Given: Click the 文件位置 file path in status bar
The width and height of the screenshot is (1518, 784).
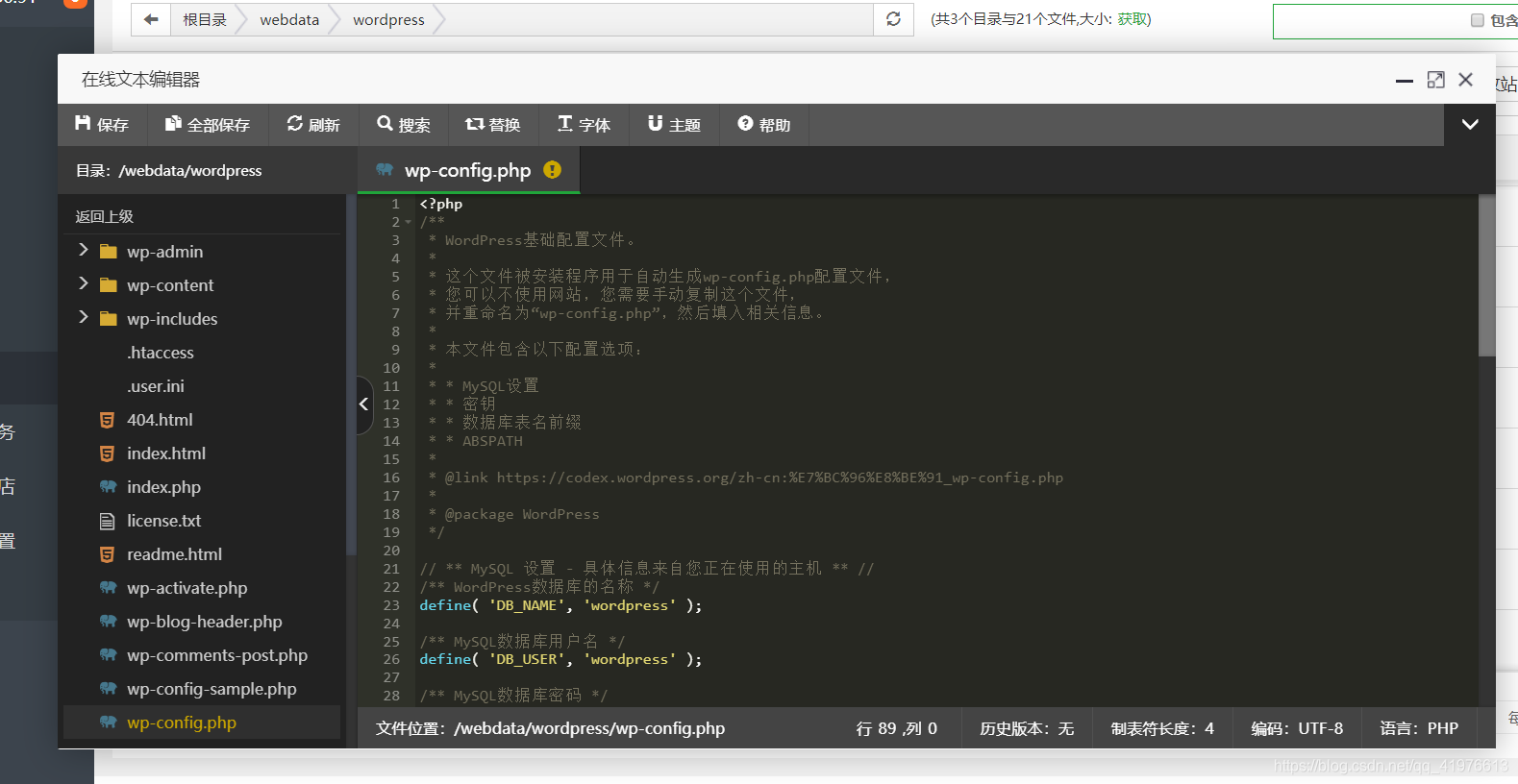Looking at the screenshot, I should point(551,728).
